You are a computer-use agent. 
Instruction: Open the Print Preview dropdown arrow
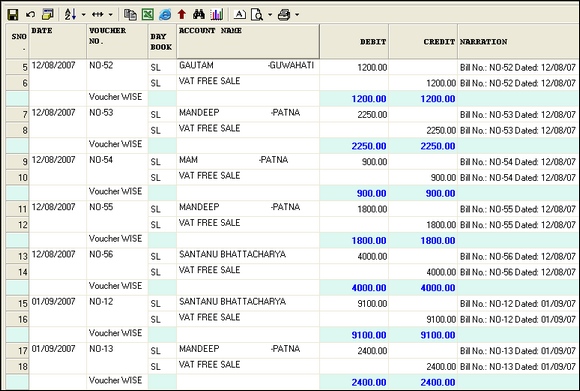pyautogui.click(x=270, y=15)
